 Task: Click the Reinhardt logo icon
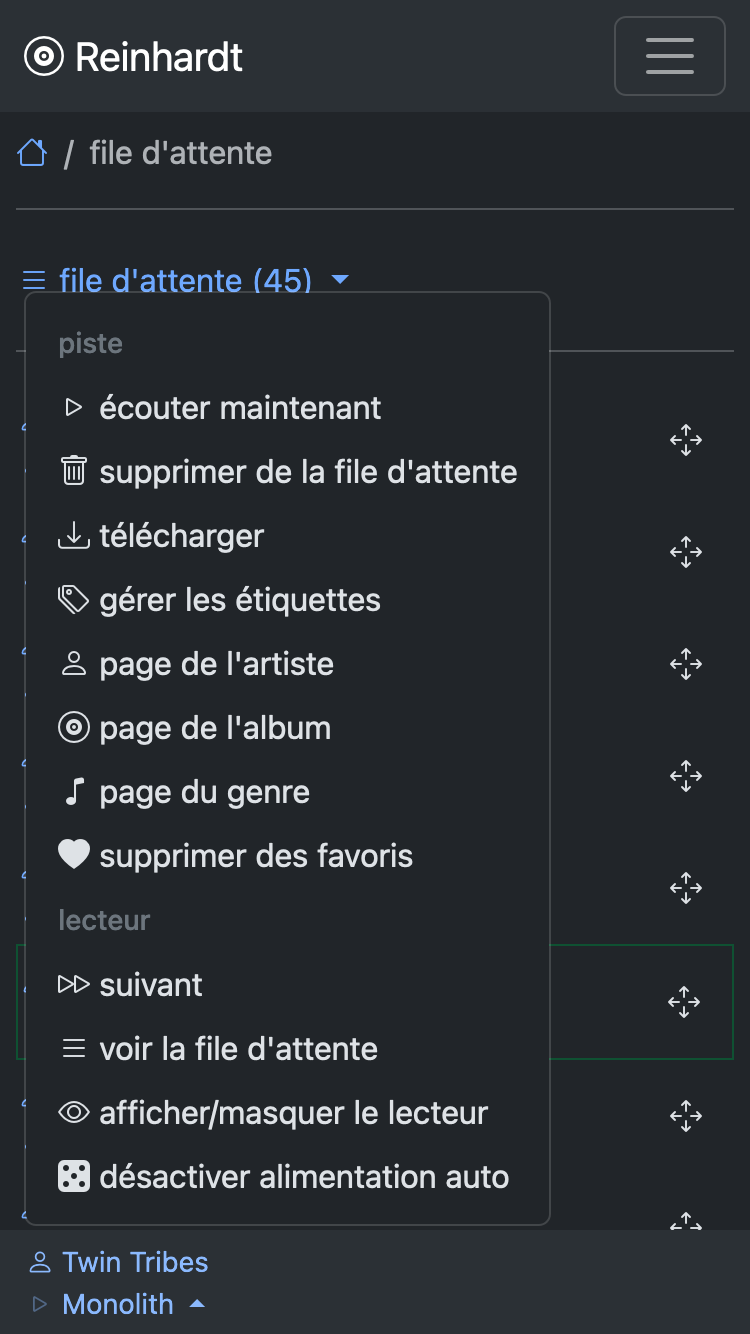[43, 57]
